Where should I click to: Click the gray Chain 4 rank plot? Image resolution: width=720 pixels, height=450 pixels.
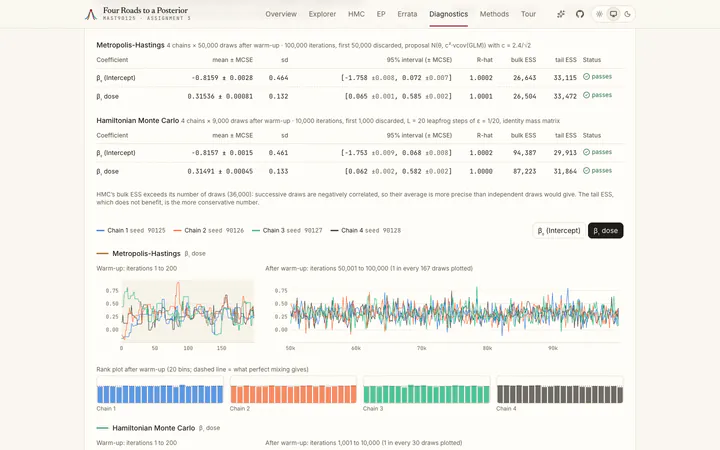(560, 390)
